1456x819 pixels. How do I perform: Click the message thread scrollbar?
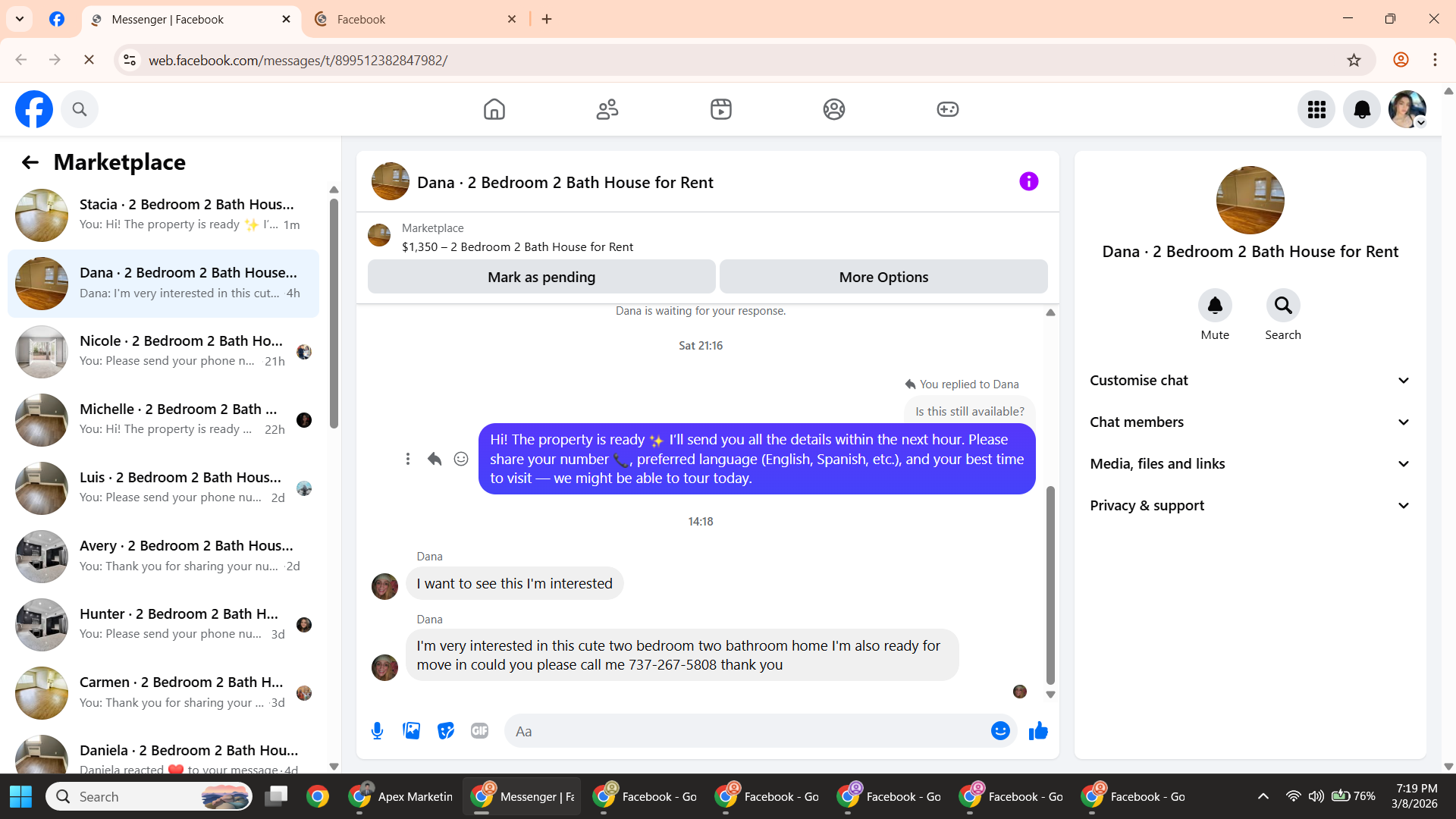(1050, 584)
